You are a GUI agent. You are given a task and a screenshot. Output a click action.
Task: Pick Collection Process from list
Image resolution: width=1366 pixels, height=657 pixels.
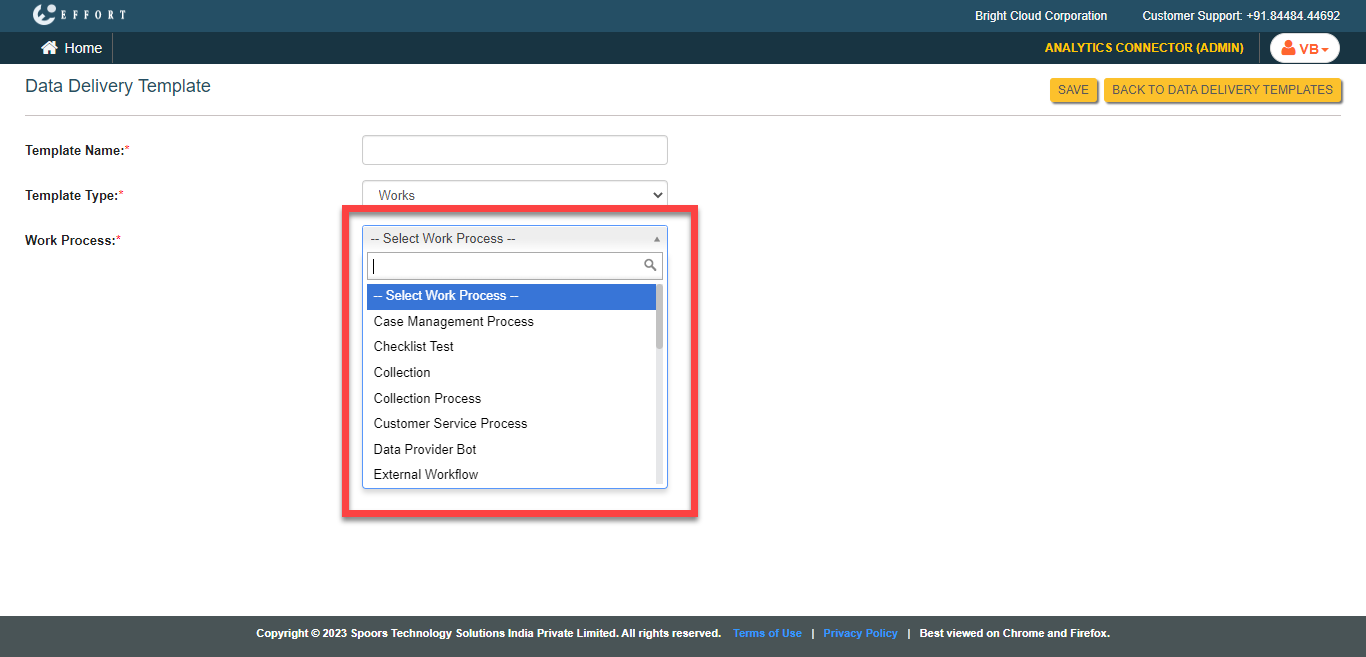(x=427, y=398)
